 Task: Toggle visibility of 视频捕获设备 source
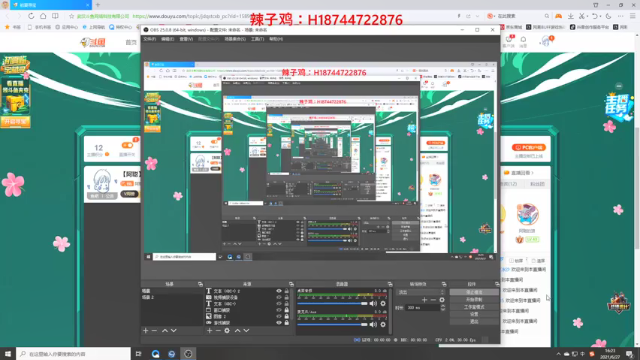pyautogui.click(x=279, y=298)
